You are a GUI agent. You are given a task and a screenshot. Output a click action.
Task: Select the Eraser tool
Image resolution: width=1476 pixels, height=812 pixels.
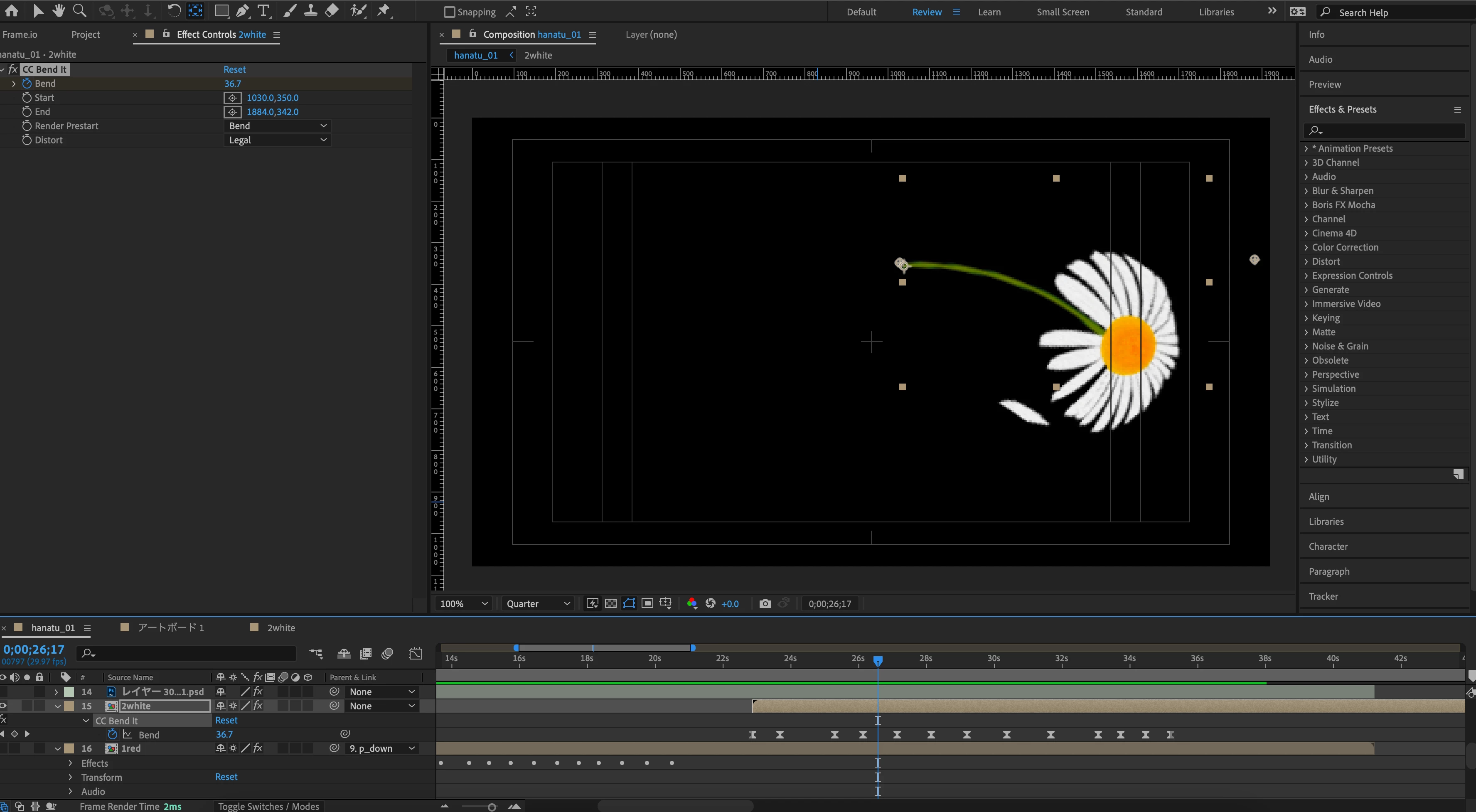[331, 11]
